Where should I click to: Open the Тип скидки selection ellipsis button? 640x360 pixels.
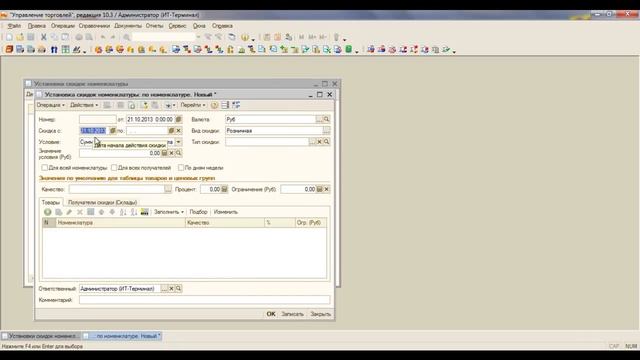click(x=312, y=142)
